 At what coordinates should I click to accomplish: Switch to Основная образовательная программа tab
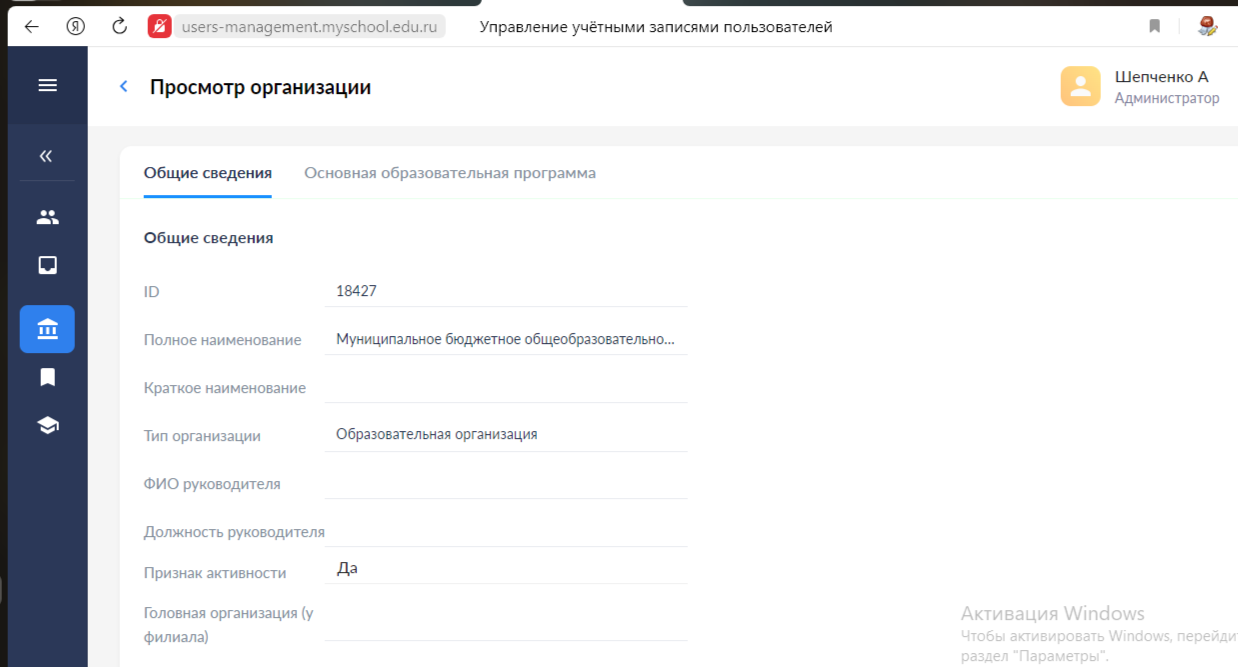[x=450, y=173]
